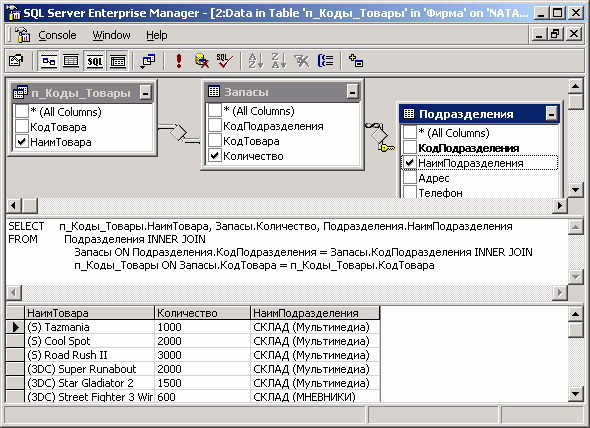Image resolution: width=590 pixels, height=428 pixels.
Task: Click the Cancel Execution toolbar icon
Action: click(x=202, y=61)
